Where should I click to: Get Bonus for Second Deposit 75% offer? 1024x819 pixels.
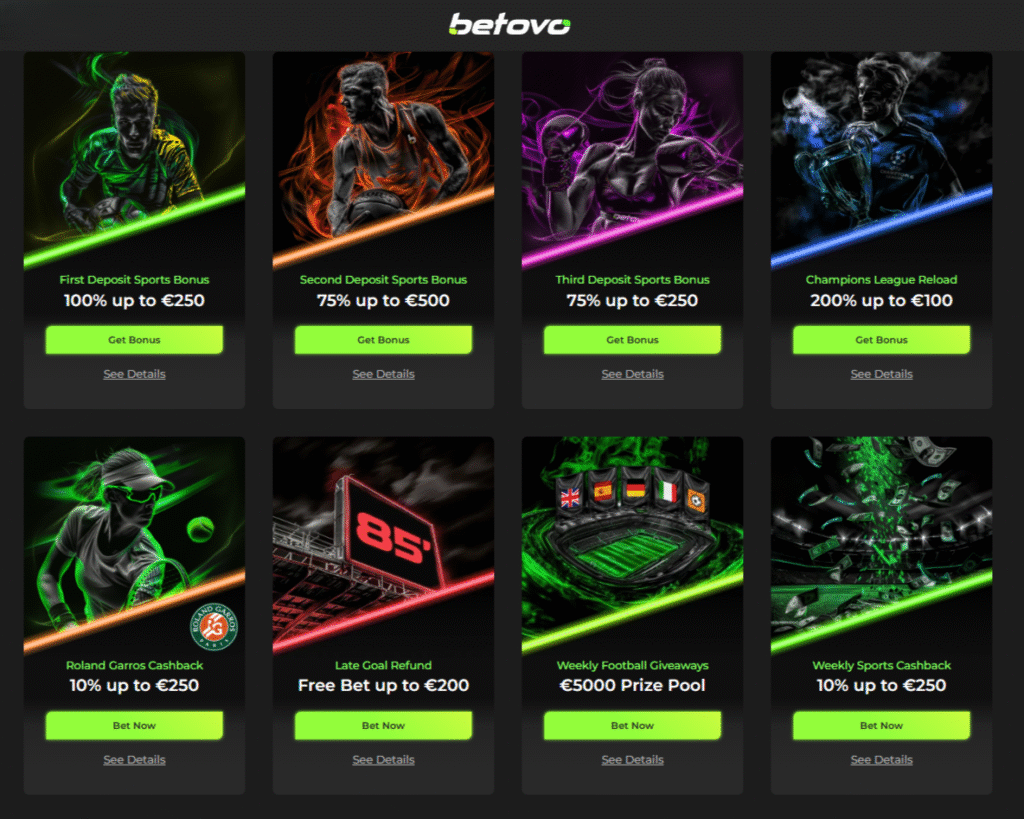pos(383,340)
